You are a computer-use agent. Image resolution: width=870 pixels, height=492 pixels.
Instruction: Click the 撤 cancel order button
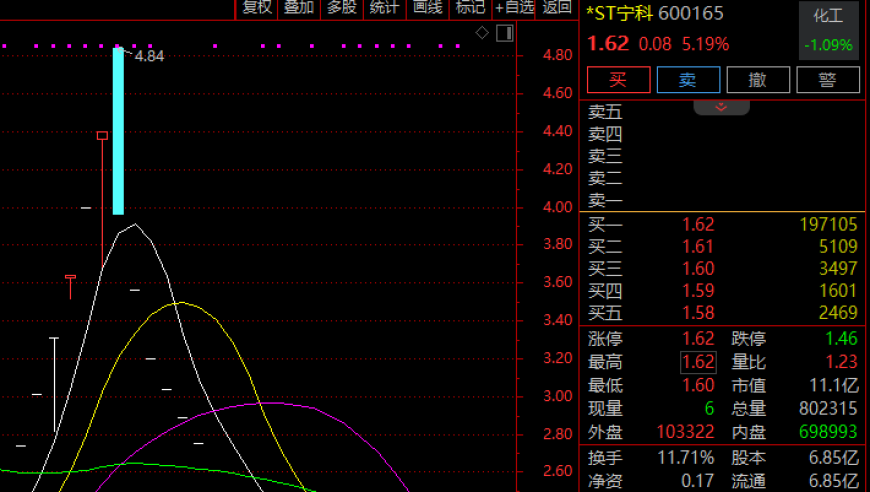coord(758,80)
